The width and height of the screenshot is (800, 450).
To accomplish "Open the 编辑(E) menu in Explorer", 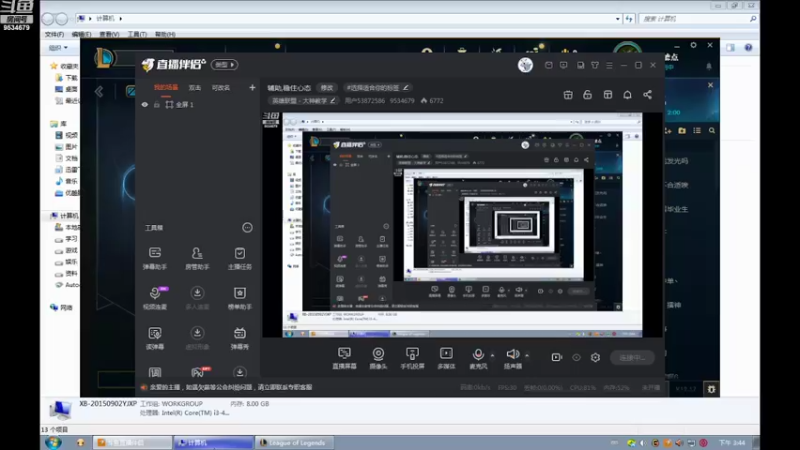I will pyautogui.click(x=82, y=34).
